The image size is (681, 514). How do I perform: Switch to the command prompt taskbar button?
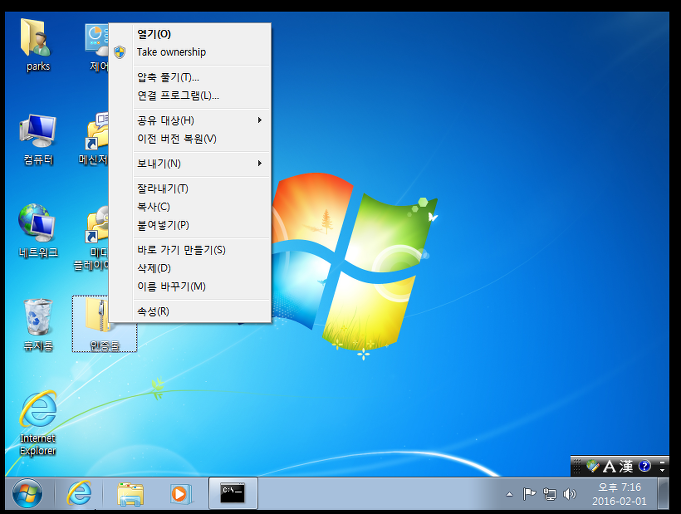233,493
